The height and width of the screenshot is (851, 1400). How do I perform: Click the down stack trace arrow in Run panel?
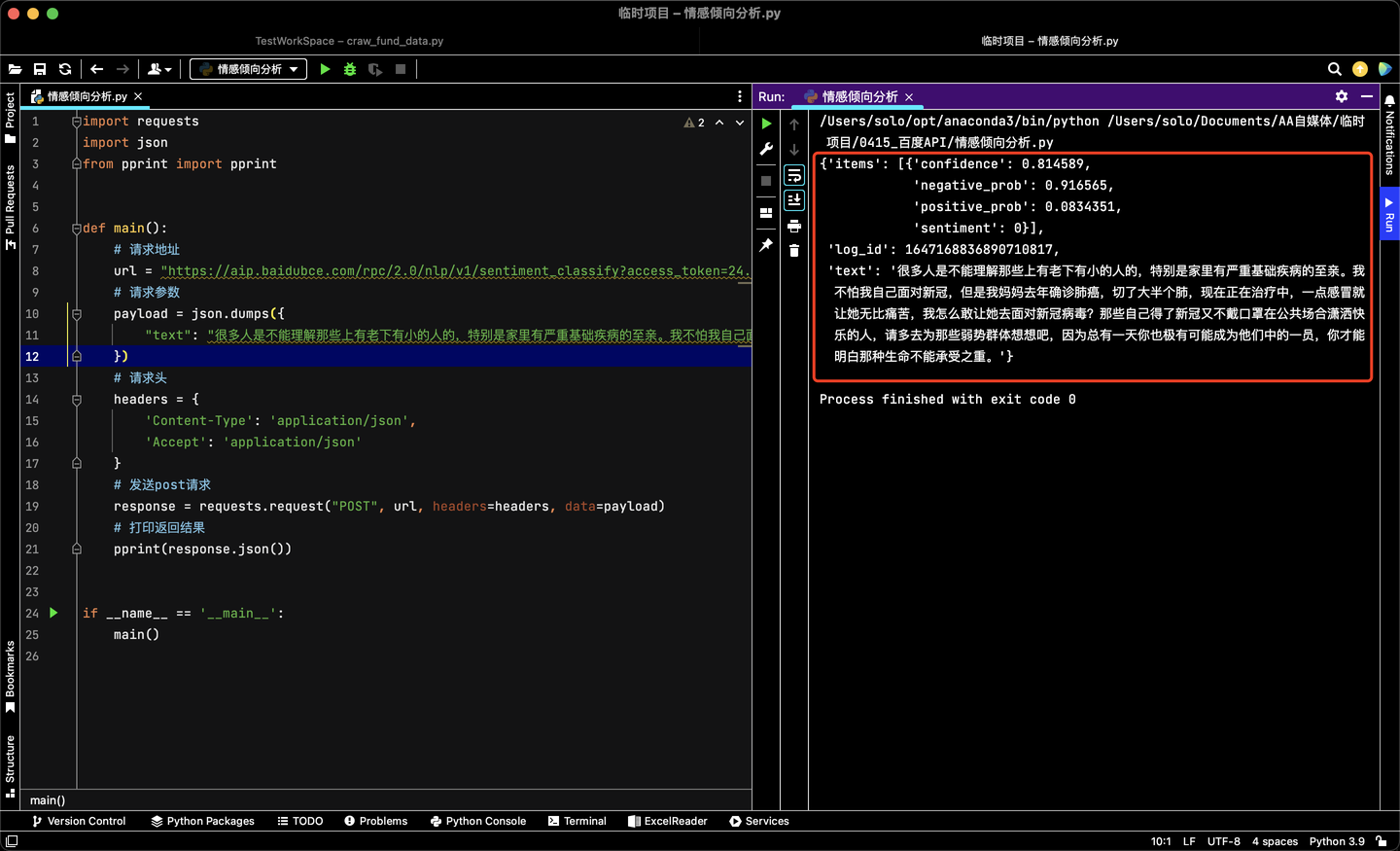coord(794,150)
